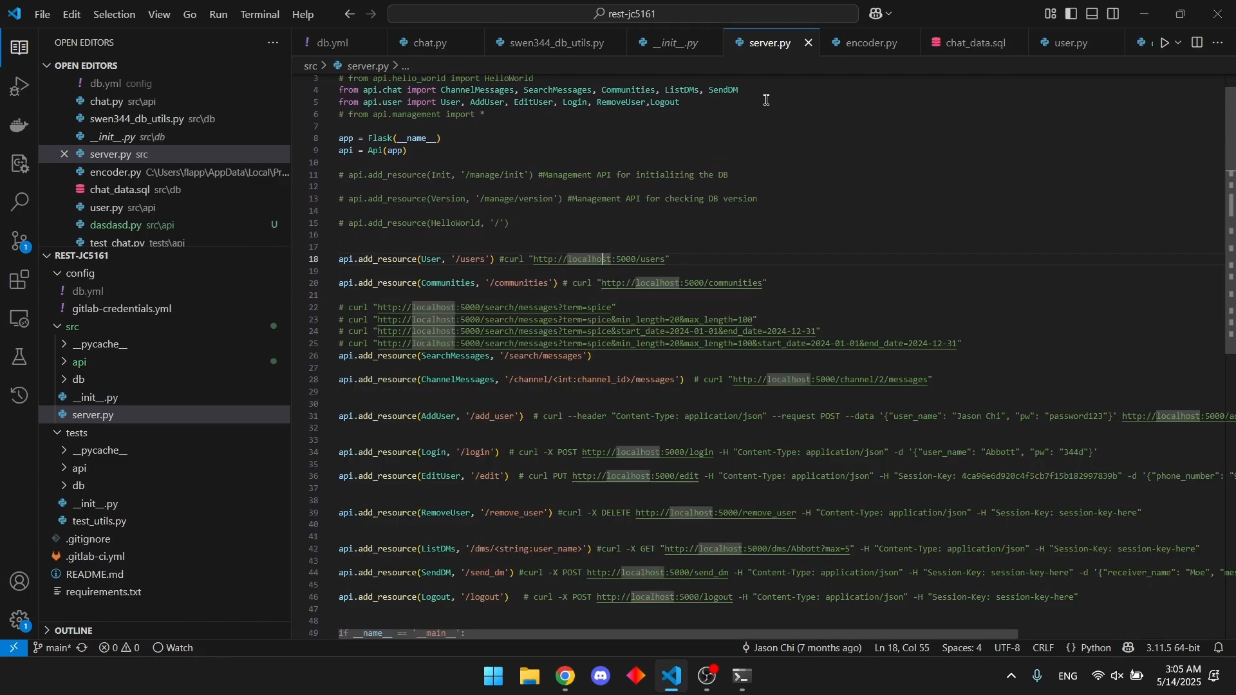The height and width of the screenshot is (695, 1236).
Task: Split the editor to the right
Action: point(1197,43)
